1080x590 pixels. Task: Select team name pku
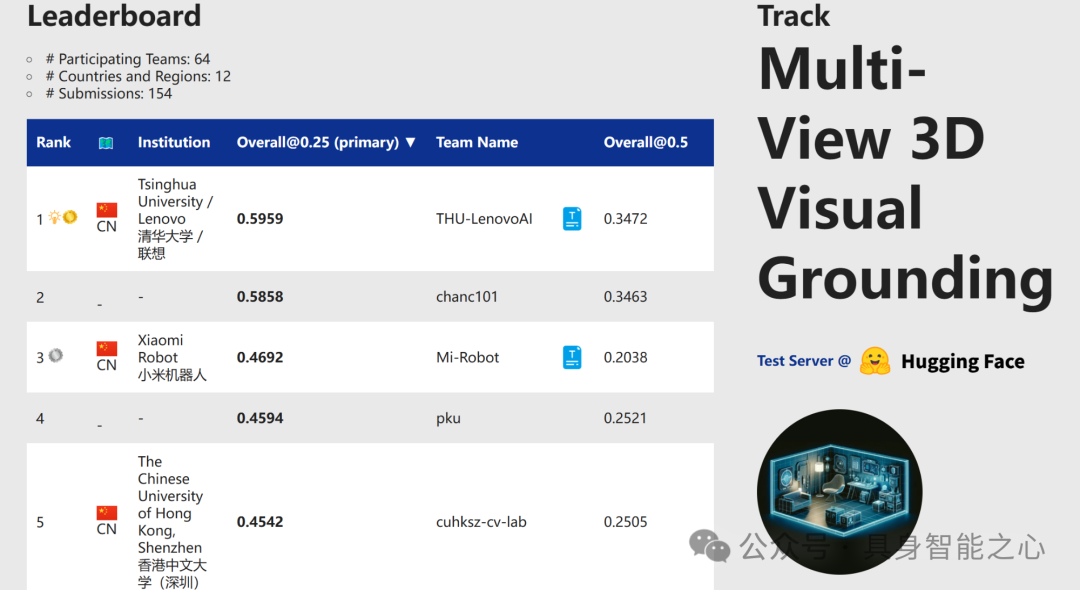coord(448,419)
